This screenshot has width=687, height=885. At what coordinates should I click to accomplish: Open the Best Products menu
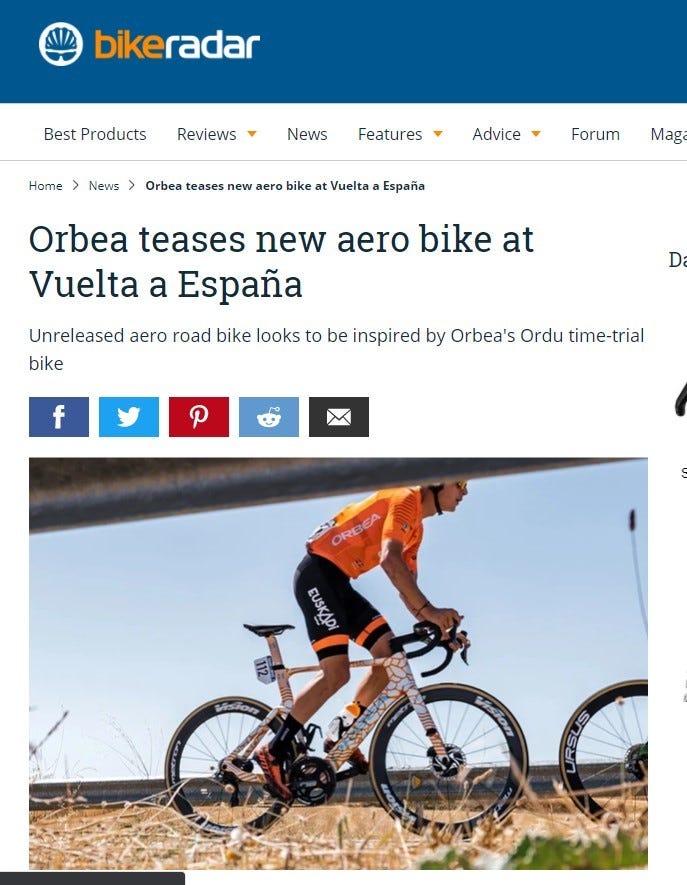point(95,134)
